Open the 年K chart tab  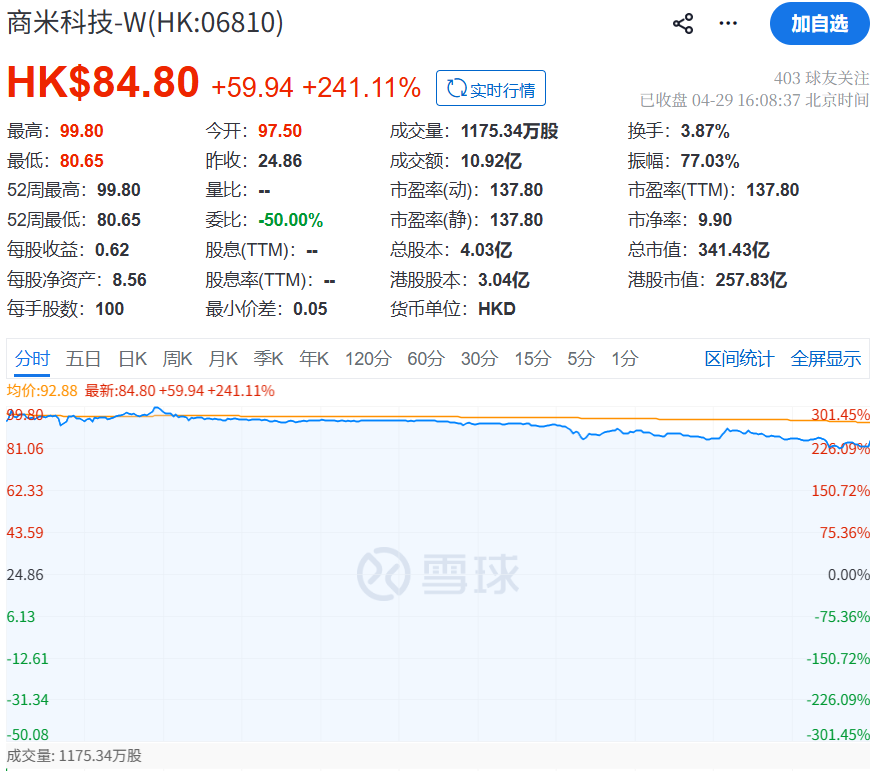314,359
